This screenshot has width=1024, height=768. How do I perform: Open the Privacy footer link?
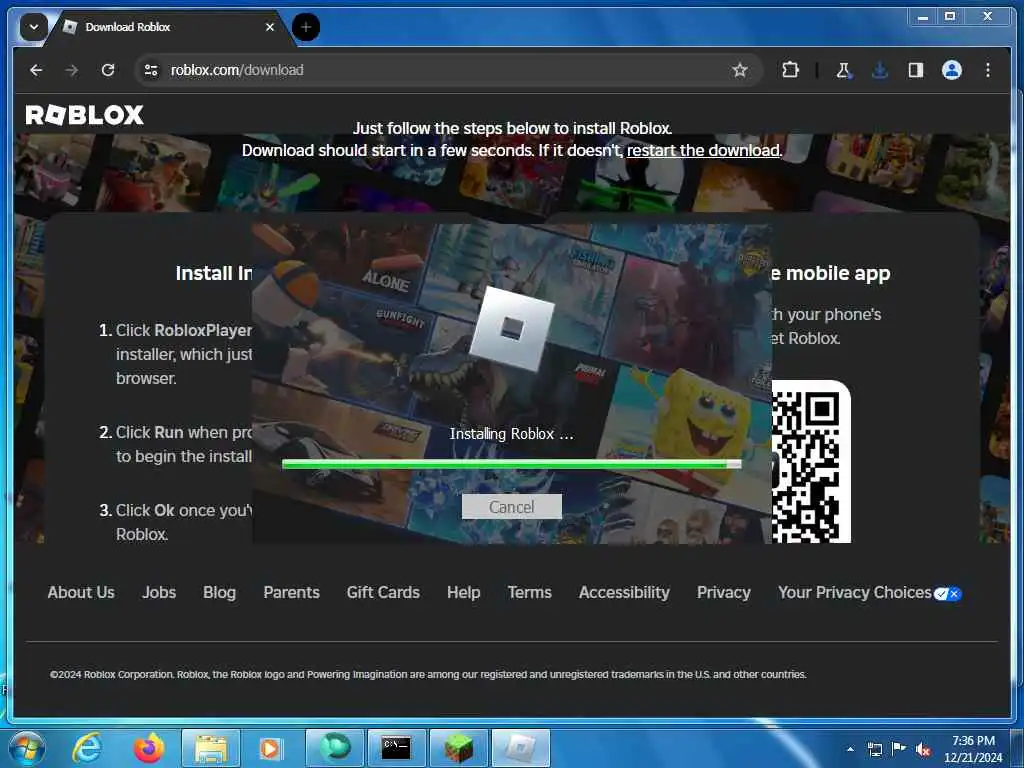[x=724, y=592]
